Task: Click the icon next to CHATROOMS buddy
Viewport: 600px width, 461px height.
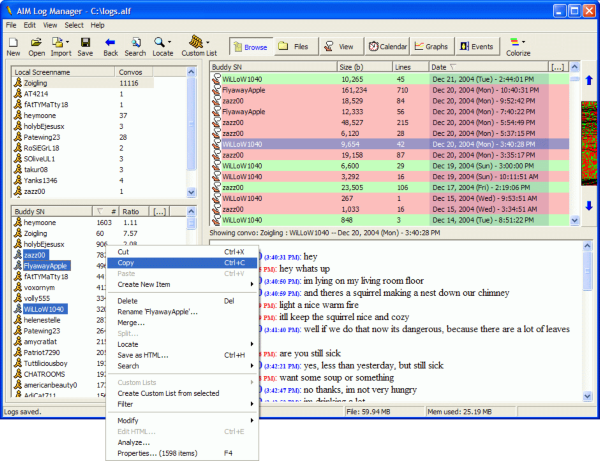Action: 18,374
